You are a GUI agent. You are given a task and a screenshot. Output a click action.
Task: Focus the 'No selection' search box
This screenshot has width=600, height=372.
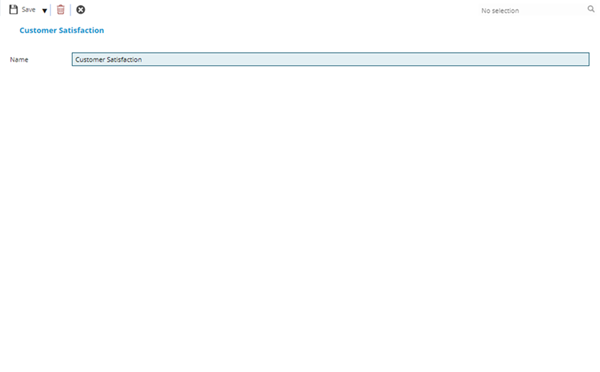tap(533, 10)
